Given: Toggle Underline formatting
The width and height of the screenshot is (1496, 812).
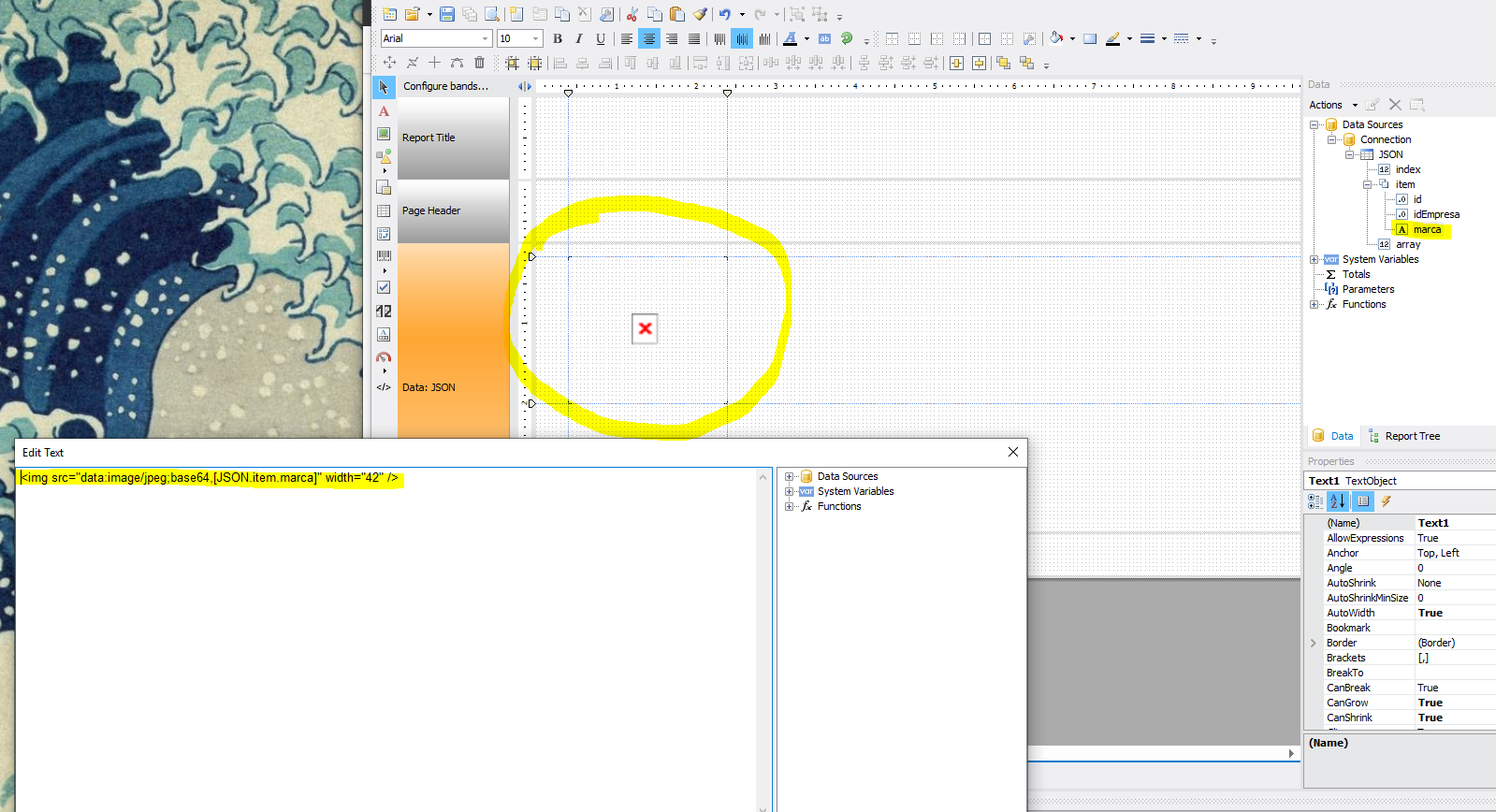Looking at the screenshot, I should pos(601,38).
